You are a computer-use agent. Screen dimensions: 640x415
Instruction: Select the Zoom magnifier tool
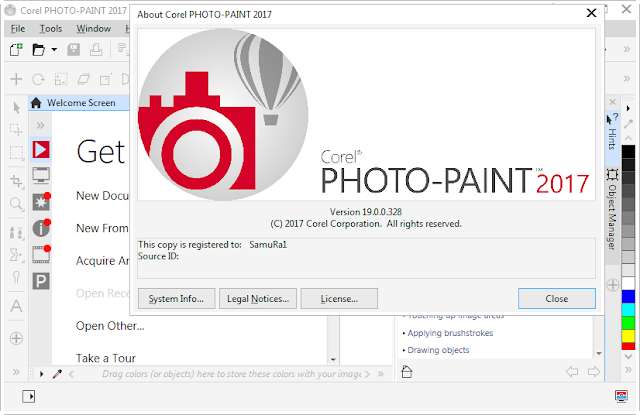click(16, 203)
